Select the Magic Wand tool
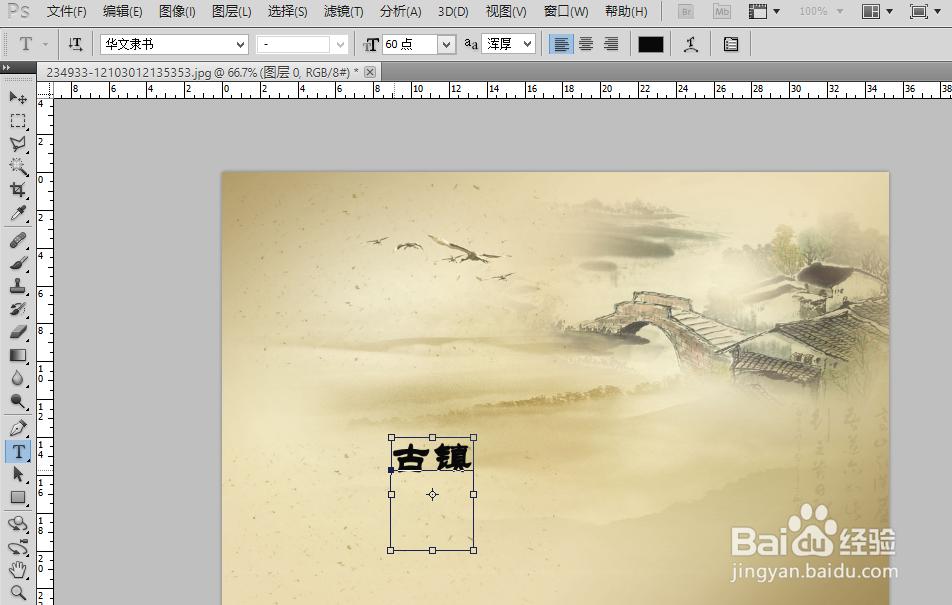952x605 pixels. tap(18, 166)
